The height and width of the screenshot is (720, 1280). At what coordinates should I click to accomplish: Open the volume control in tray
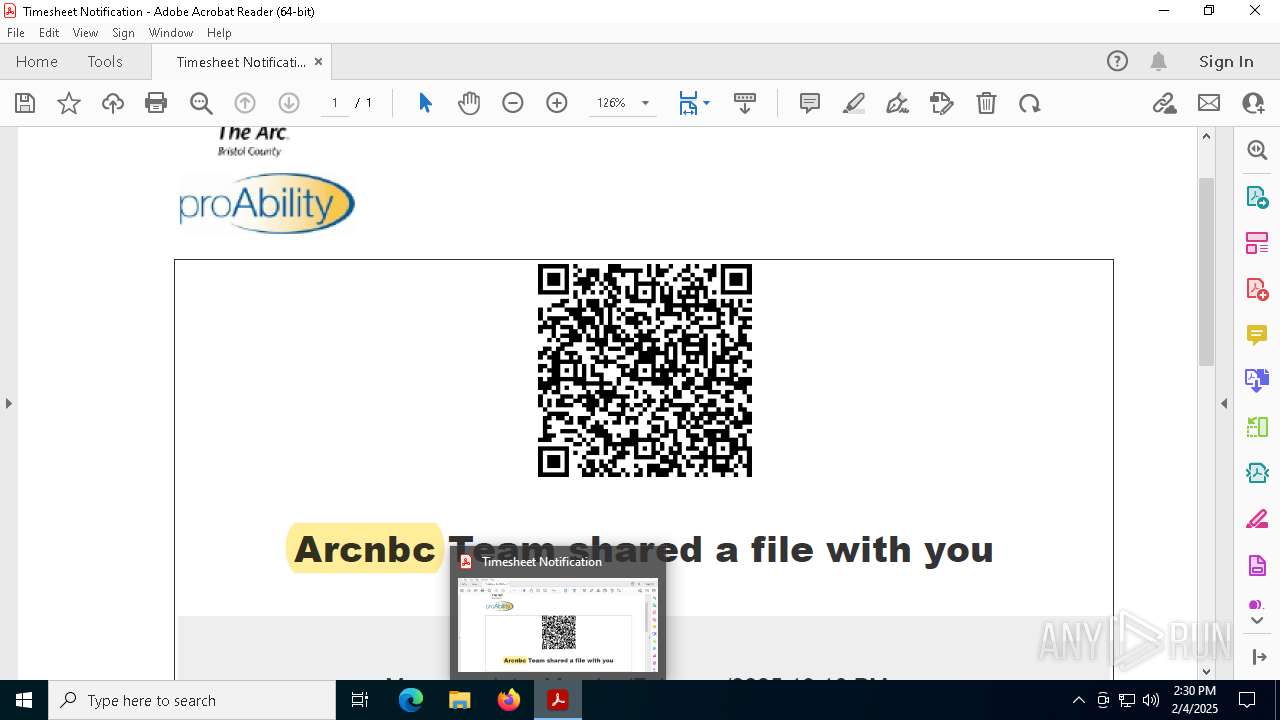(x=1151, y=700)
